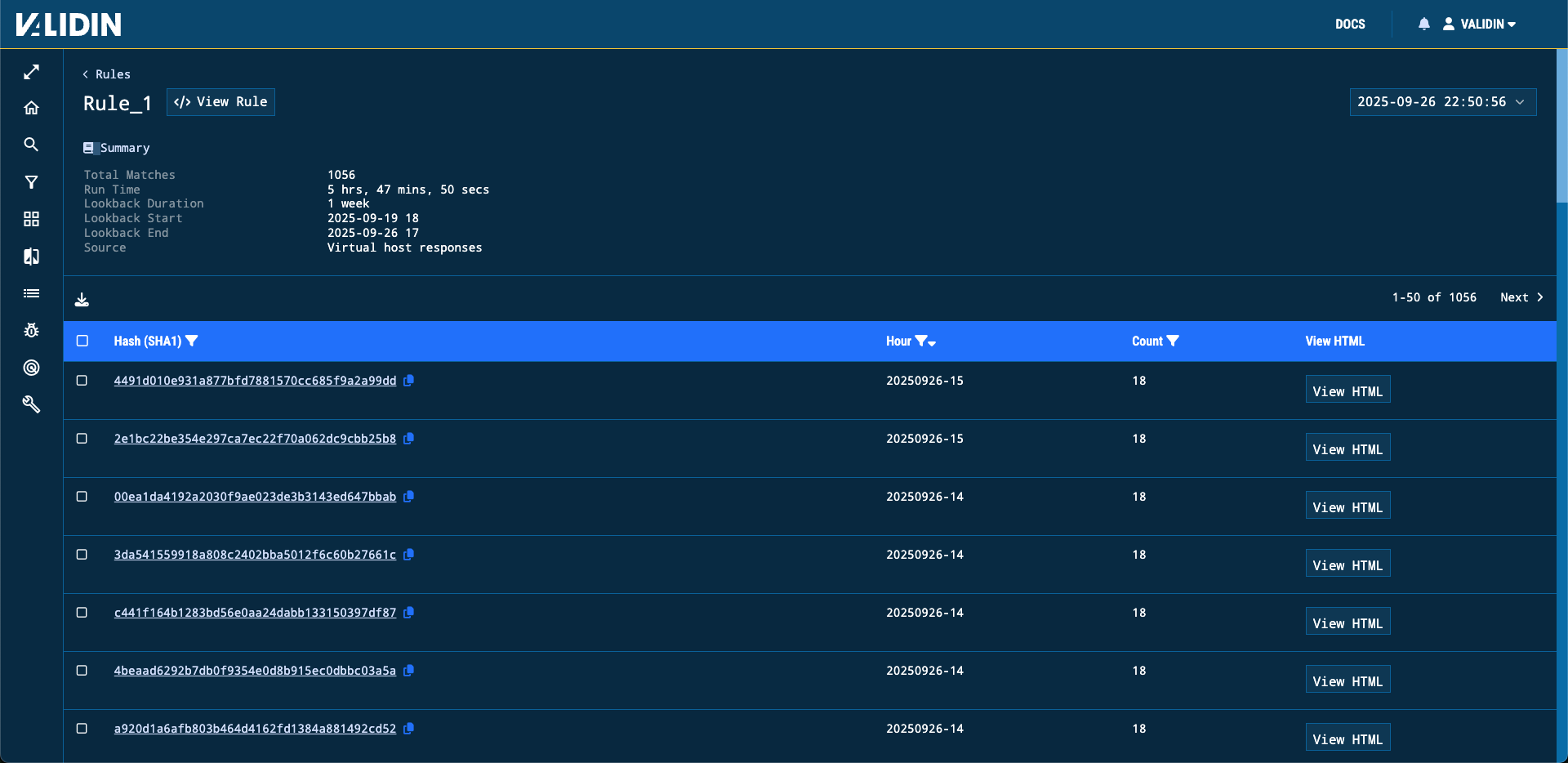The image size is (1568, 763).
Task: Toggle the select-all checkbox in table header
Action: 82,341
